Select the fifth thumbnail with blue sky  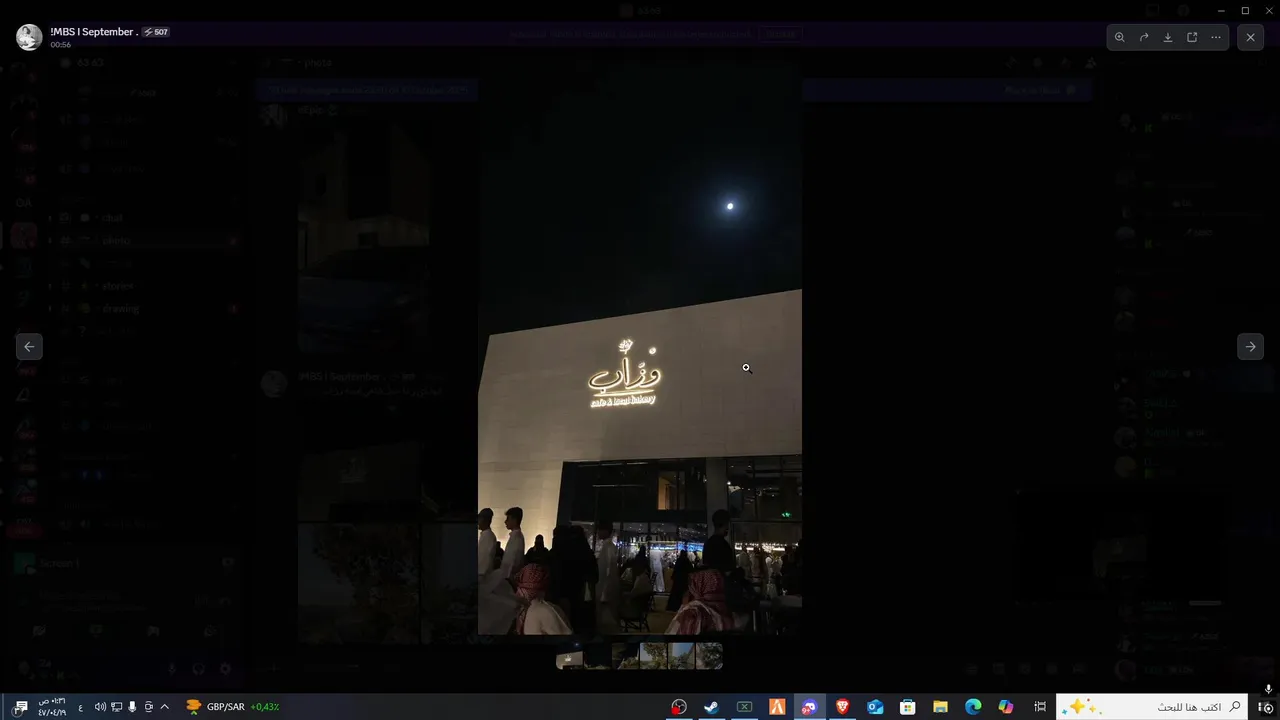[x=681, y=655]
